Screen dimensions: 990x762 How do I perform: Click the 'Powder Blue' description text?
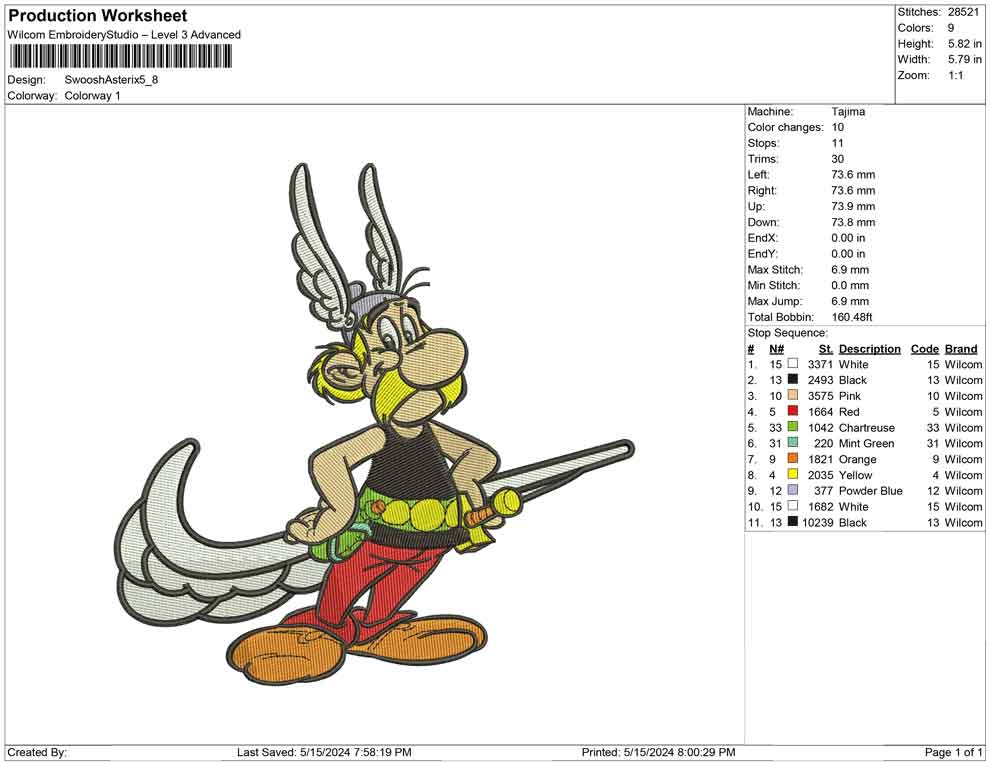click(x=871, y=491)
